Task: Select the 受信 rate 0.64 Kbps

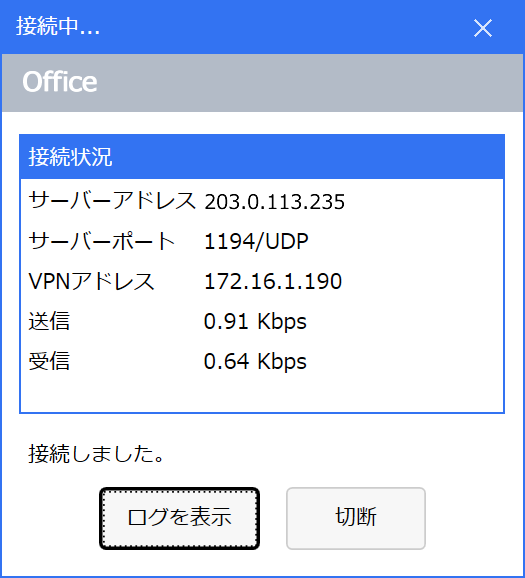Action: pos(255,361)
